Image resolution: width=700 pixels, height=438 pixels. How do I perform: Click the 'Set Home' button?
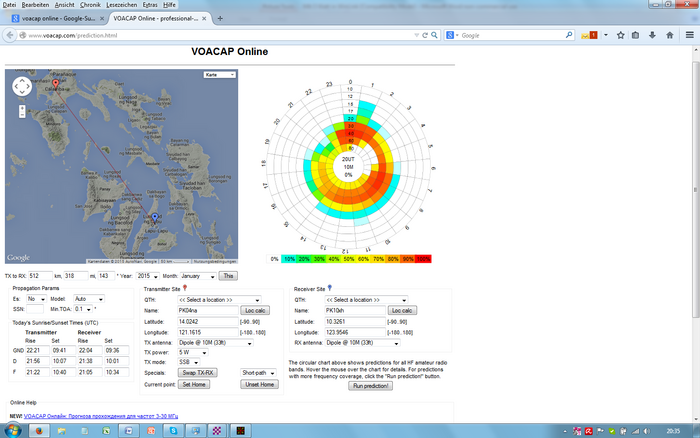194,384
